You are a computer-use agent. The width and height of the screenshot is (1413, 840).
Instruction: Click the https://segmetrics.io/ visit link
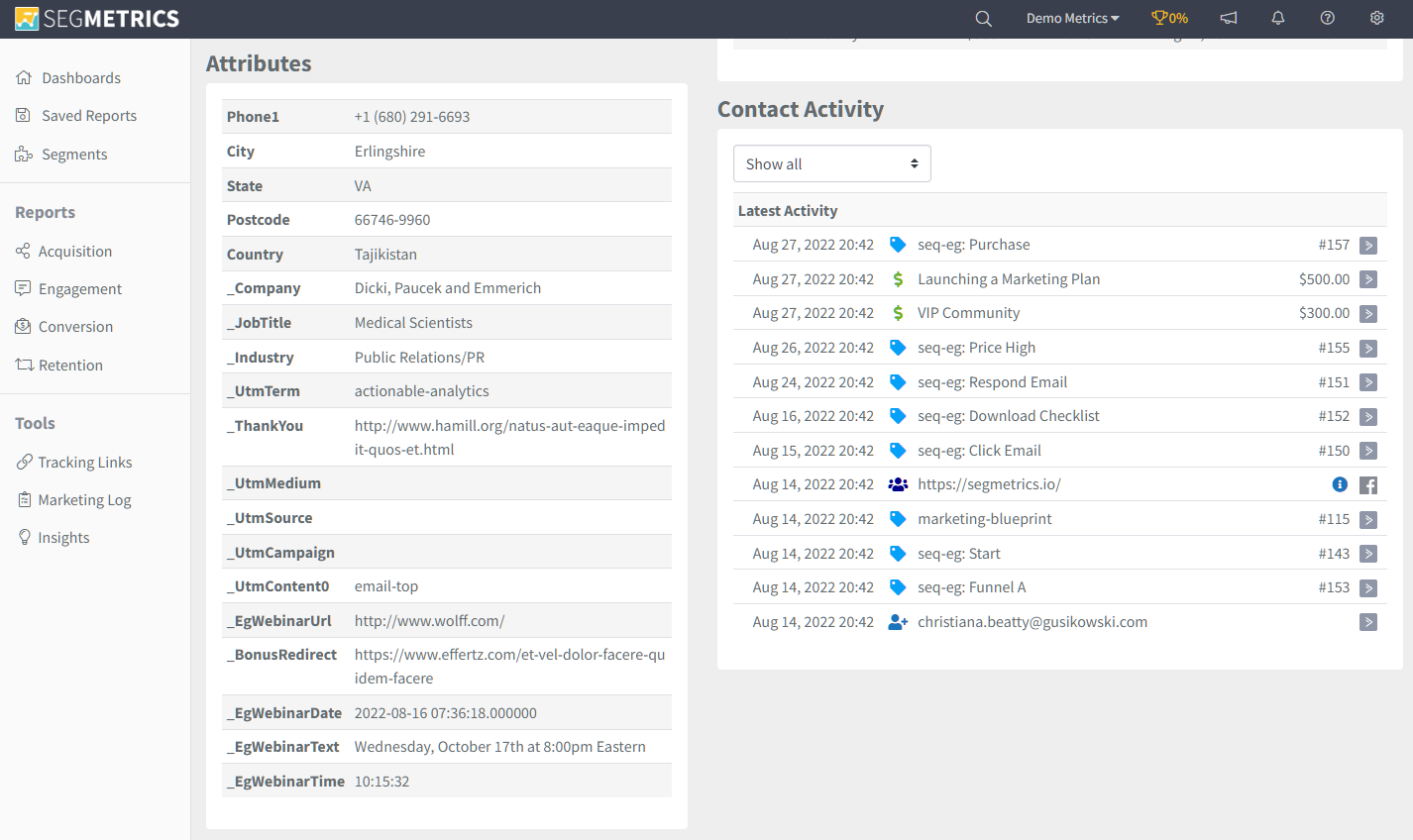point(989,484)
